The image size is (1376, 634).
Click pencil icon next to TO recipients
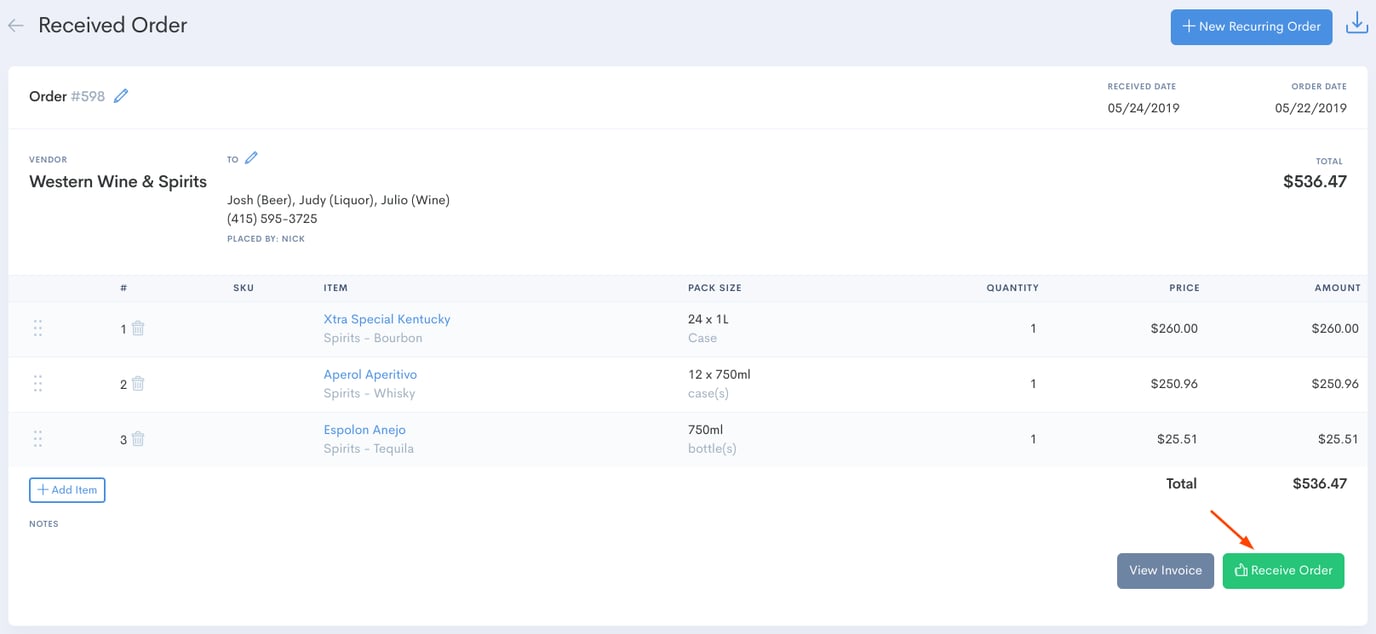coord(251,158)
